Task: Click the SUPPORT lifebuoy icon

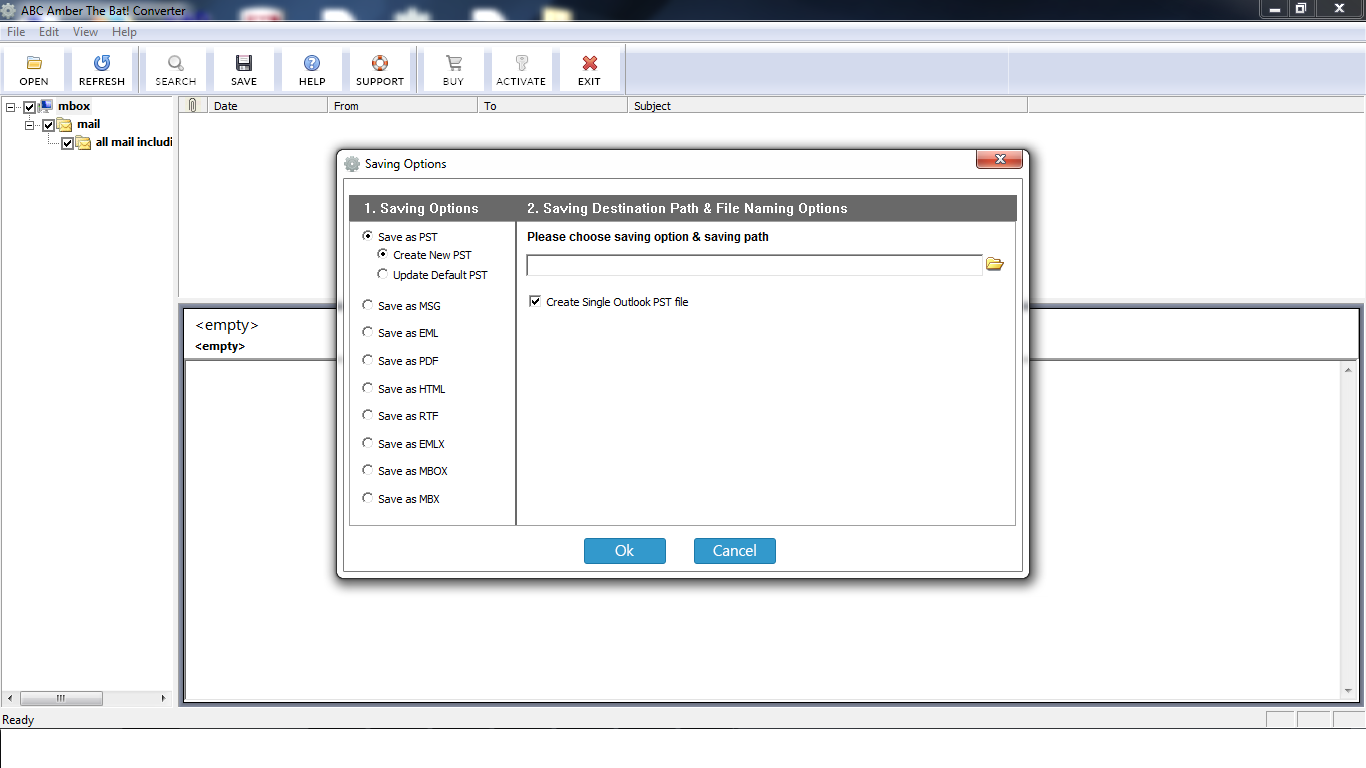Action: 380,63
